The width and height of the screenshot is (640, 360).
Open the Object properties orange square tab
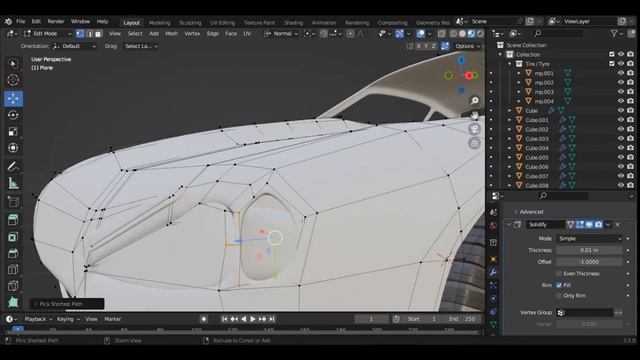493,259
